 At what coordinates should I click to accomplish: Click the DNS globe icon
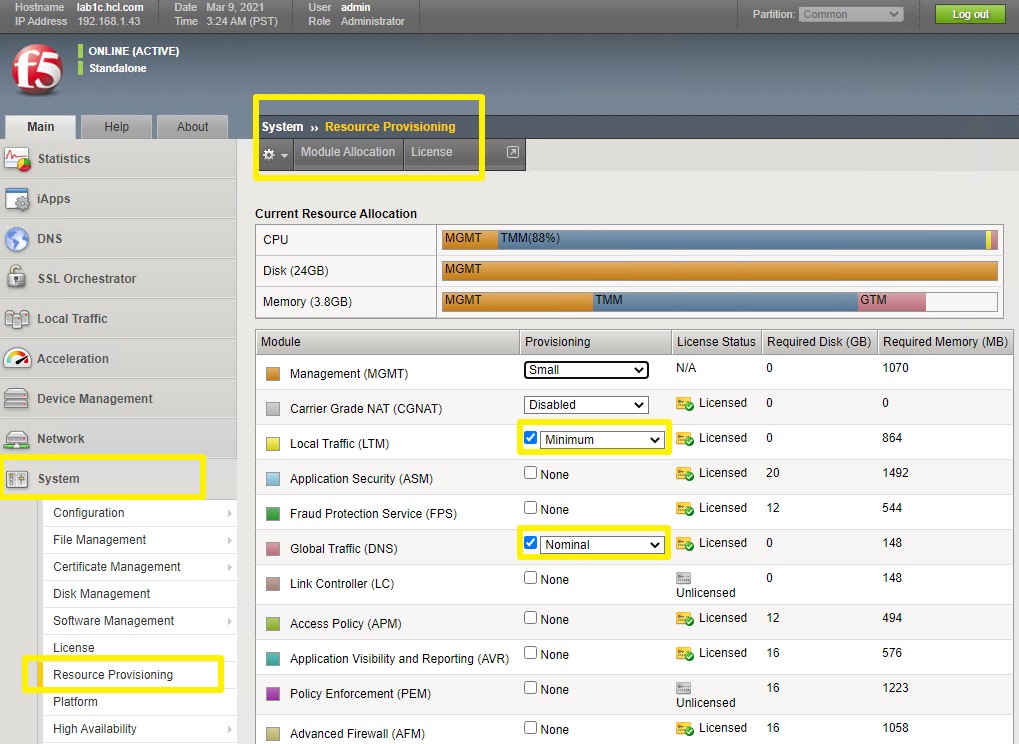coord(17,239)
